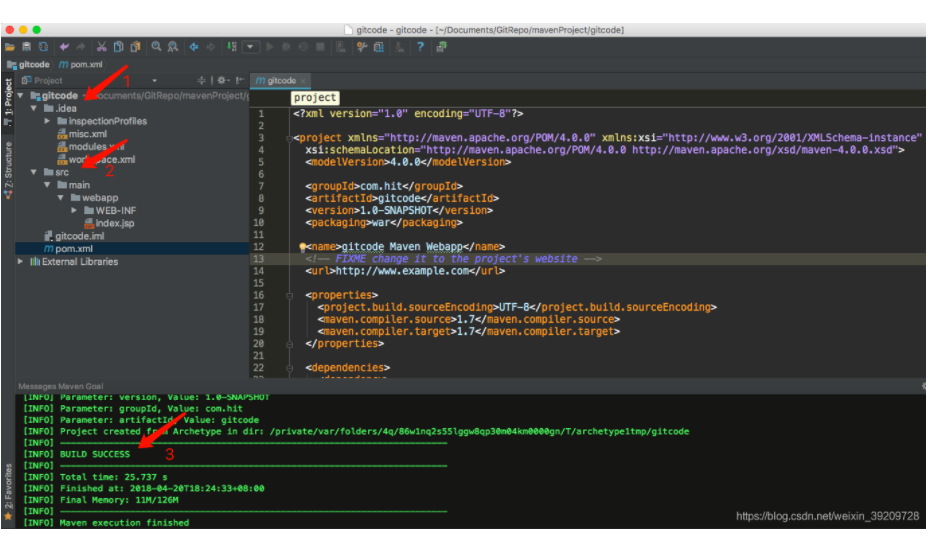
Task: Click the Cut scissors icon in toolbar
Action: tap(102, 47)
